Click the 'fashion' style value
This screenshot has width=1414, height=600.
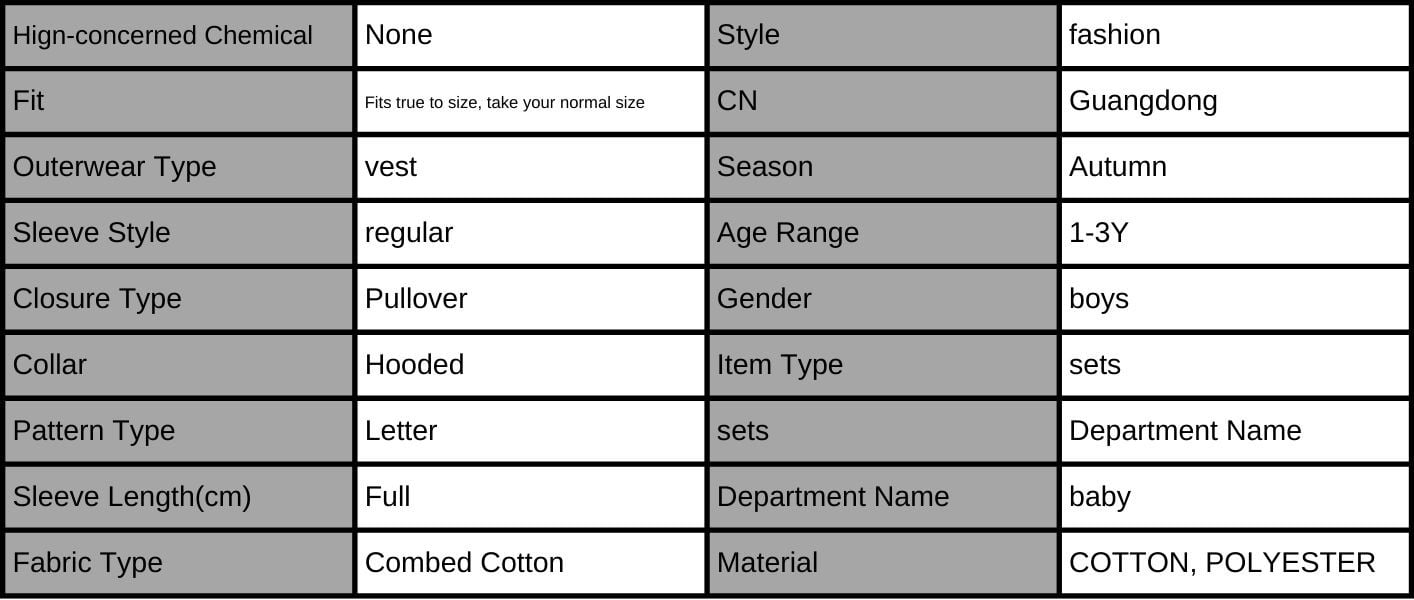coord(1115,35)
